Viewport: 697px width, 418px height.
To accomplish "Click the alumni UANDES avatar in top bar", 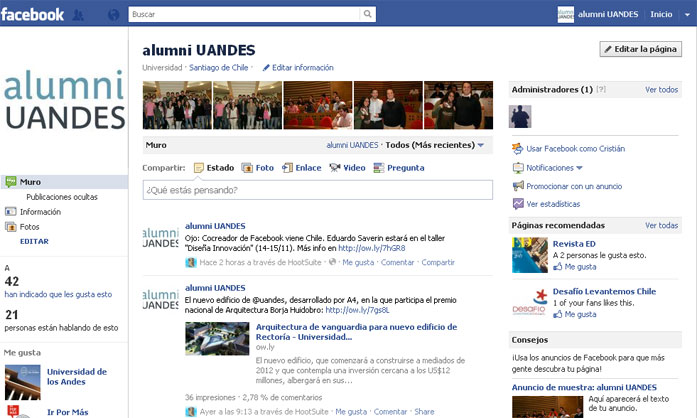I will click(566, 14).
